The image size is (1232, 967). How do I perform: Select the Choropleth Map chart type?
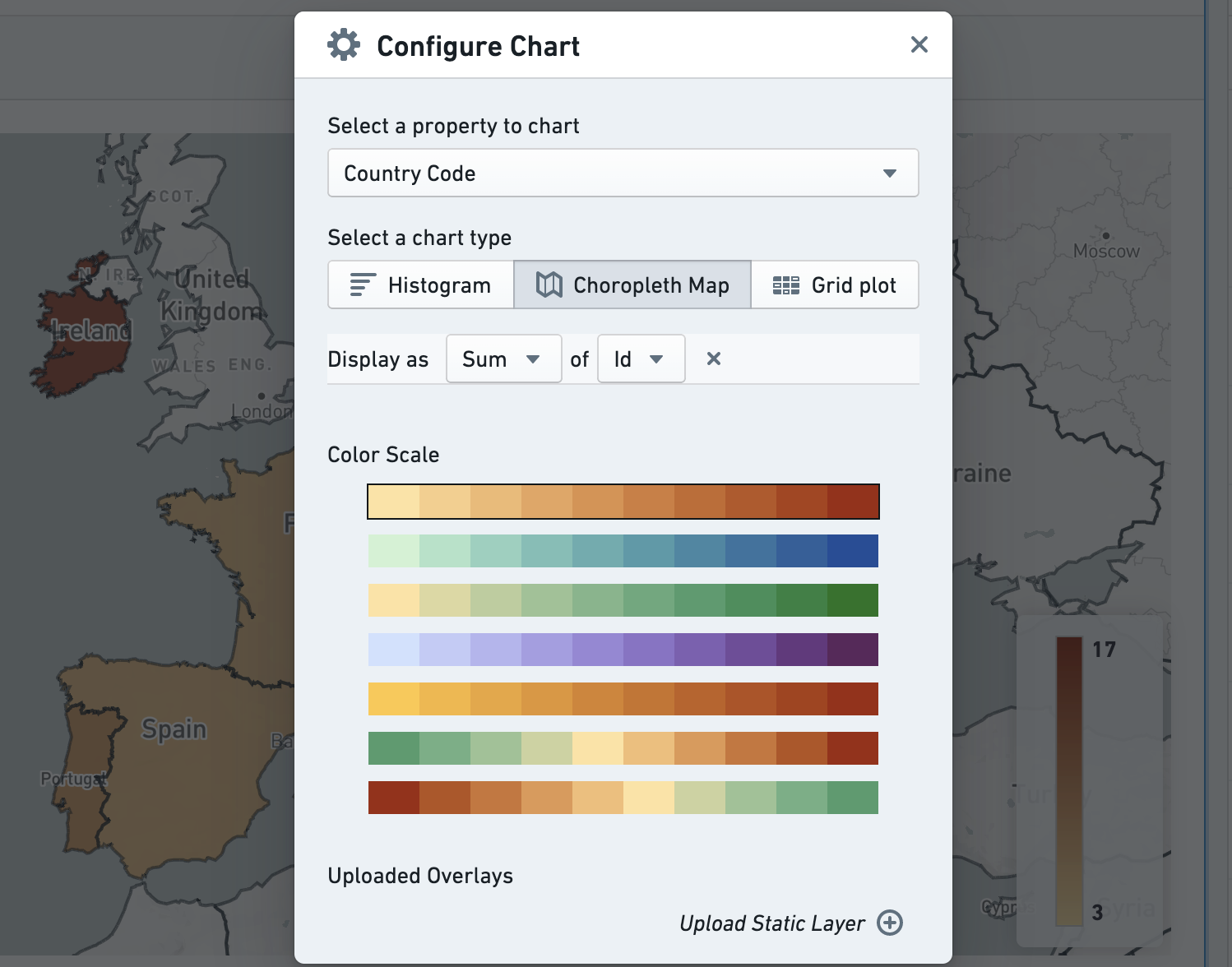pyautogui.click(x=632, y=285)
